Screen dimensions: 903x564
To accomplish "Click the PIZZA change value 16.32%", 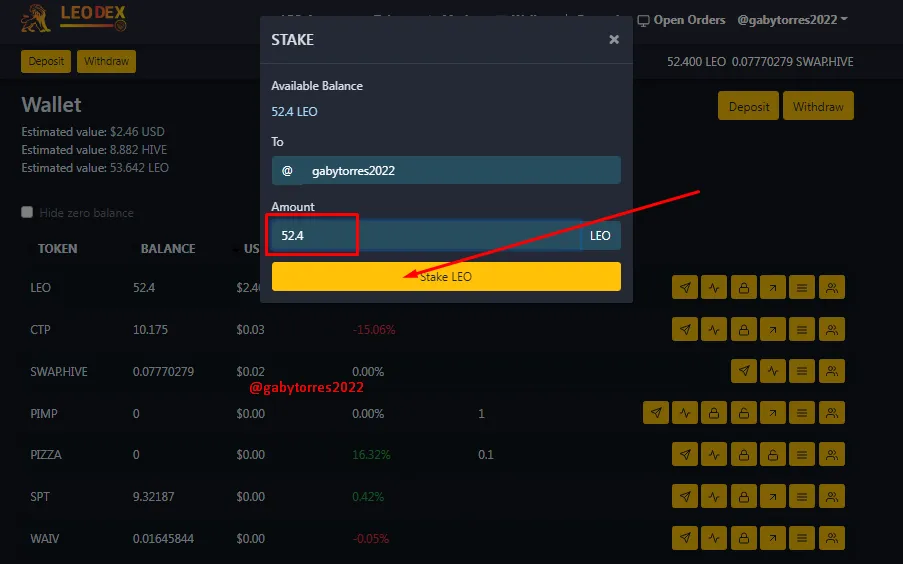I will [x=371, y=455].
